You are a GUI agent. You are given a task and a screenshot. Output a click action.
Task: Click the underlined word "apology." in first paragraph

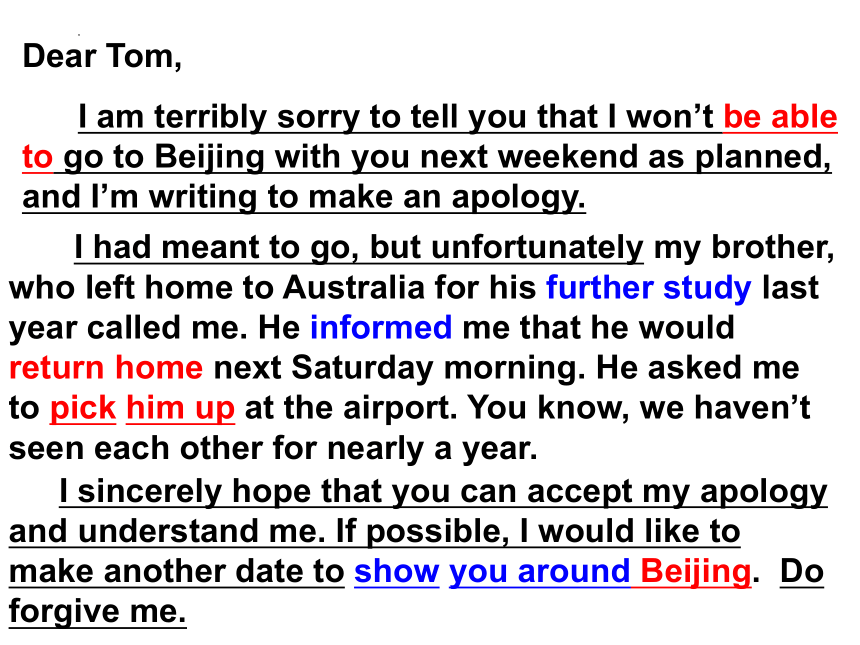tap(519, 197)
